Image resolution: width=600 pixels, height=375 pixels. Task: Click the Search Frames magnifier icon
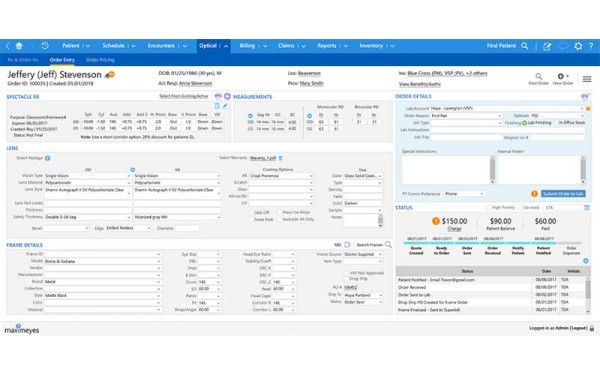pos(388,245)
